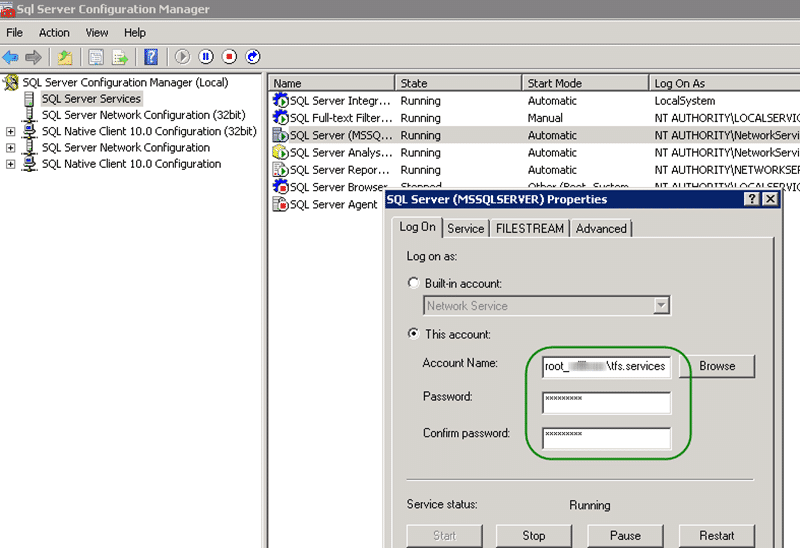Switch to the Service tab
800x548 pixels.
[465, 229]
